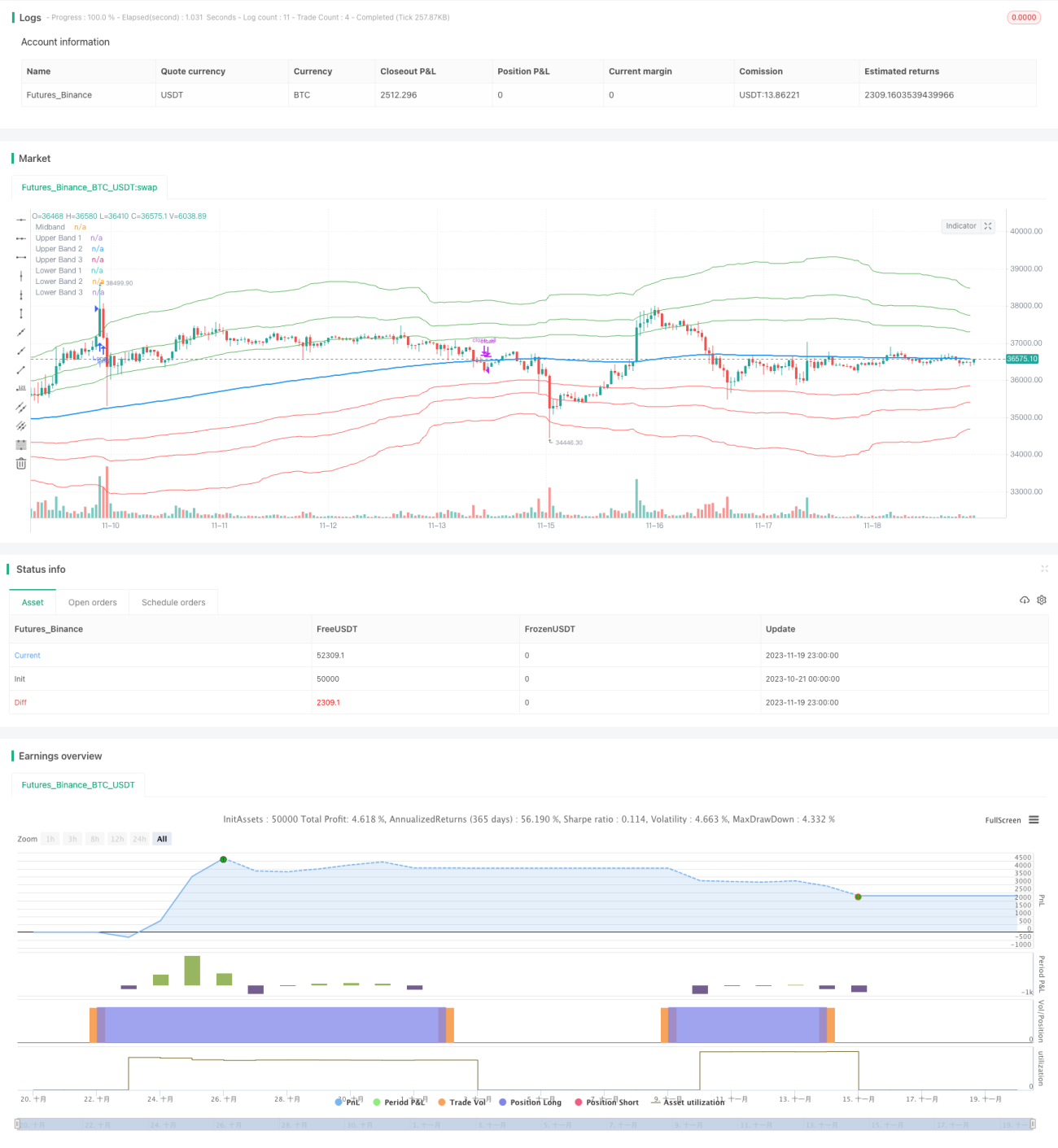Click the cloud download icon in Status info
The image size is (1058, 1148).
pyautogui.click(x=1025, y=600)
